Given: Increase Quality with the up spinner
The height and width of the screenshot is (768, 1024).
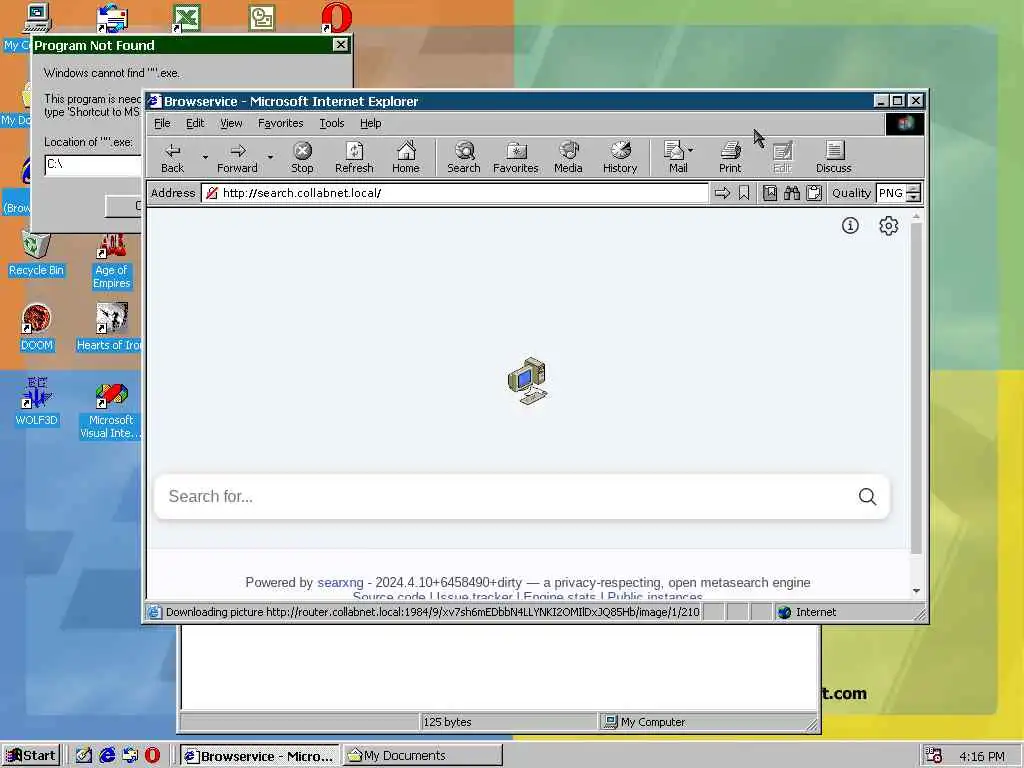Looking at the screenshot, I should point(914,189).
